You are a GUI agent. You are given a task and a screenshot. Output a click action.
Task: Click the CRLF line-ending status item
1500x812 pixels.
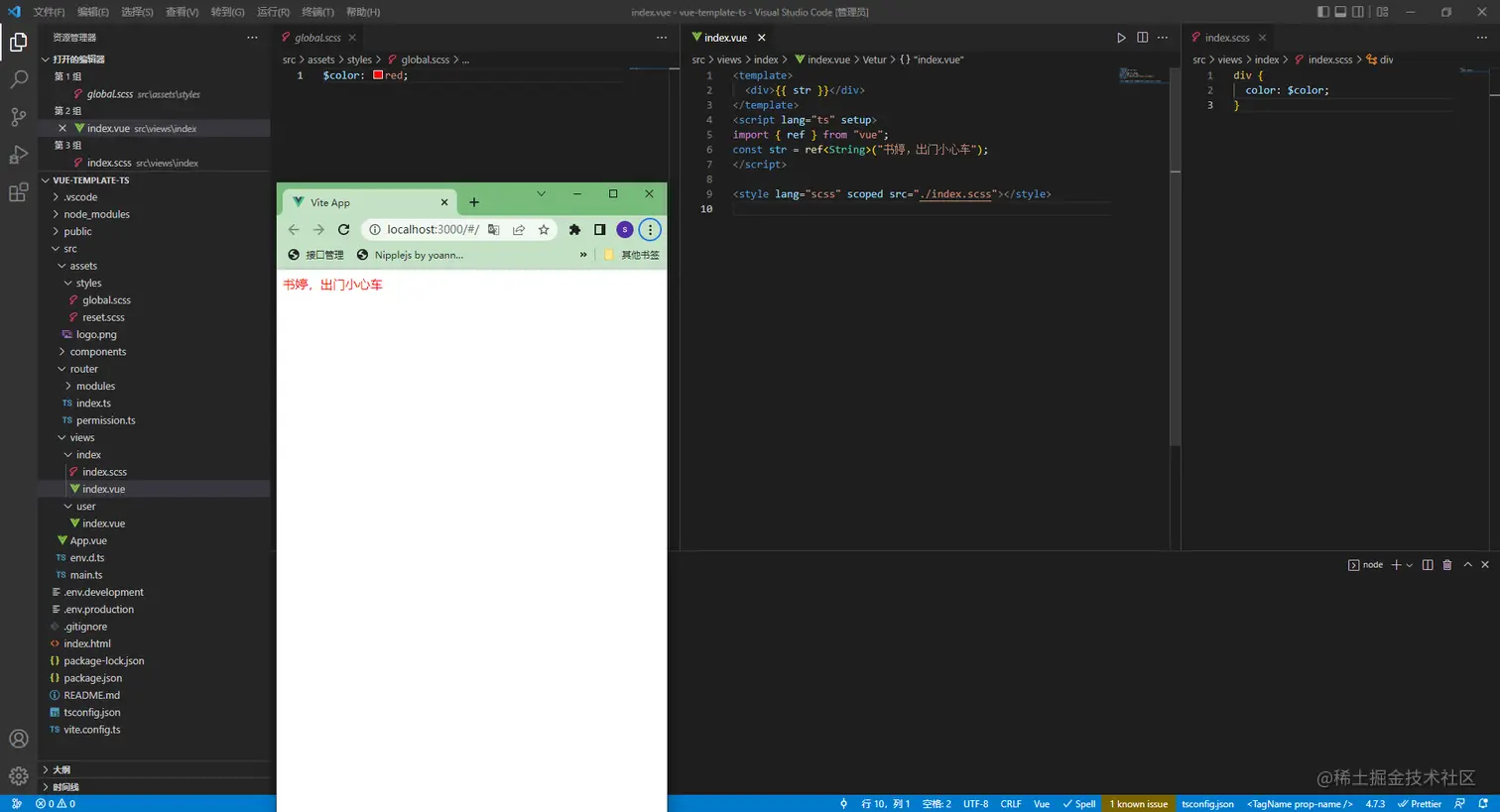click(1011, 804)
